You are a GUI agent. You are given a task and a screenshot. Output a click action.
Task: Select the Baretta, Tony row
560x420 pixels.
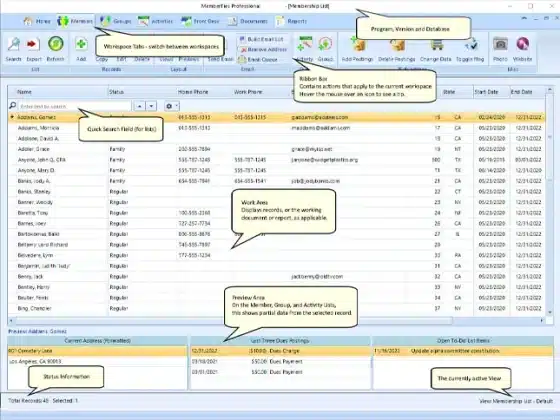(276, 213)
